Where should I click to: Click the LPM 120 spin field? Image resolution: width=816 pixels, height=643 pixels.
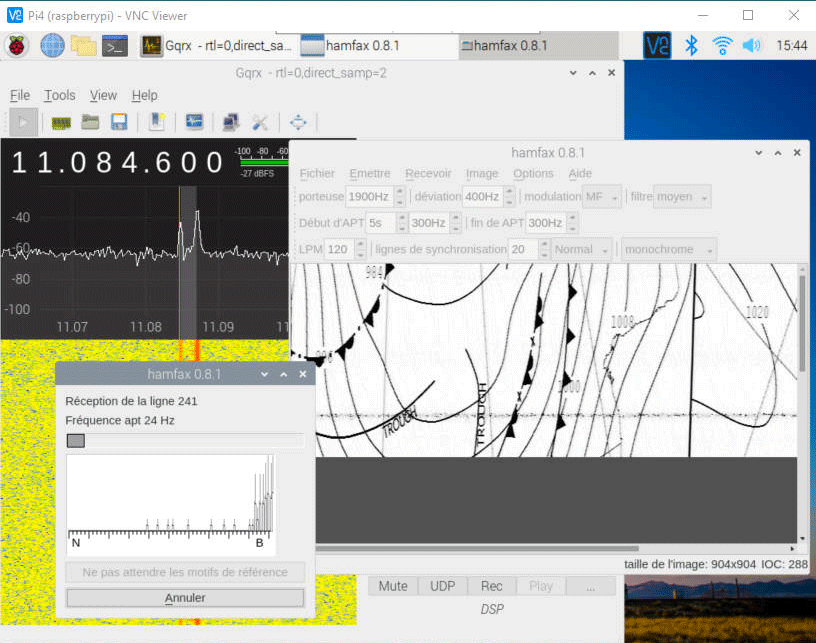(x=345, y=249)
